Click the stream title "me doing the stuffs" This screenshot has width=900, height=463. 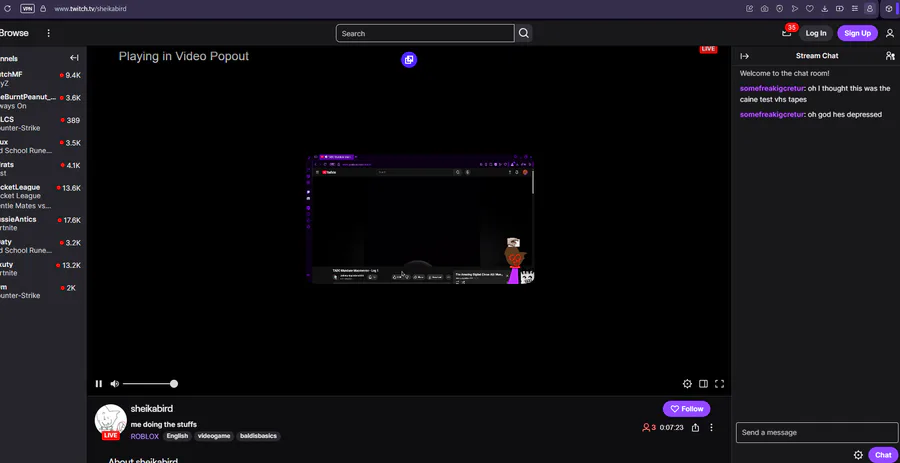pyautogui.click(x=164, y=425)
